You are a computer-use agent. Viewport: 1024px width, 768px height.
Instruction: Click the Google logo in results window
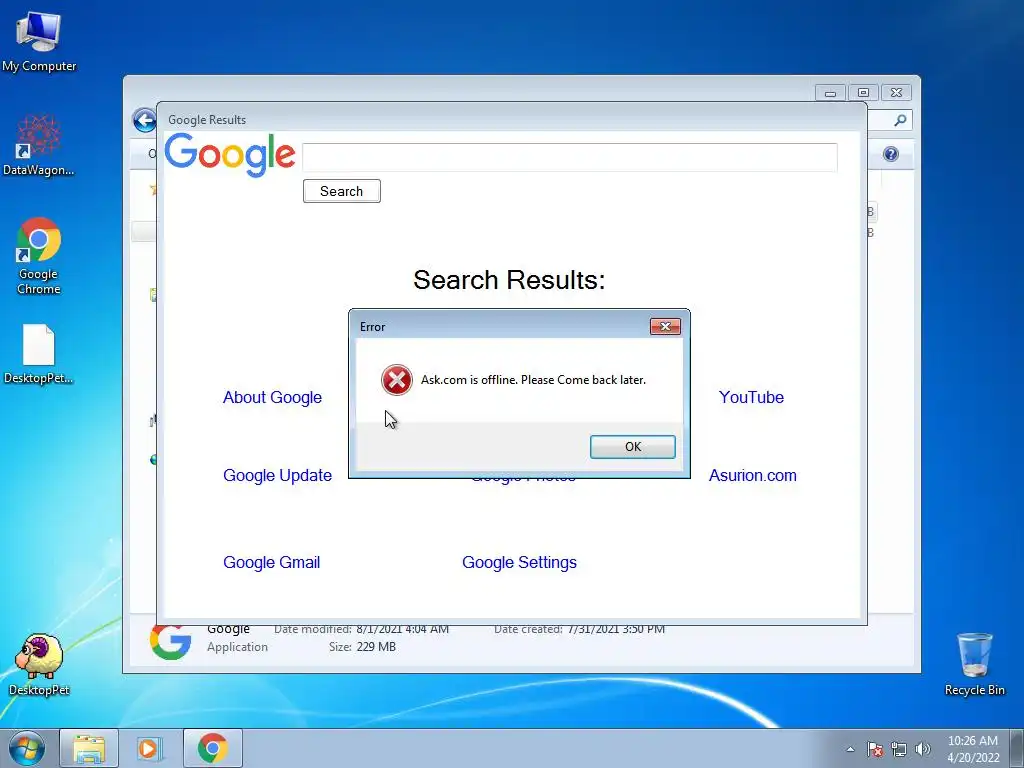click(230, 155)
